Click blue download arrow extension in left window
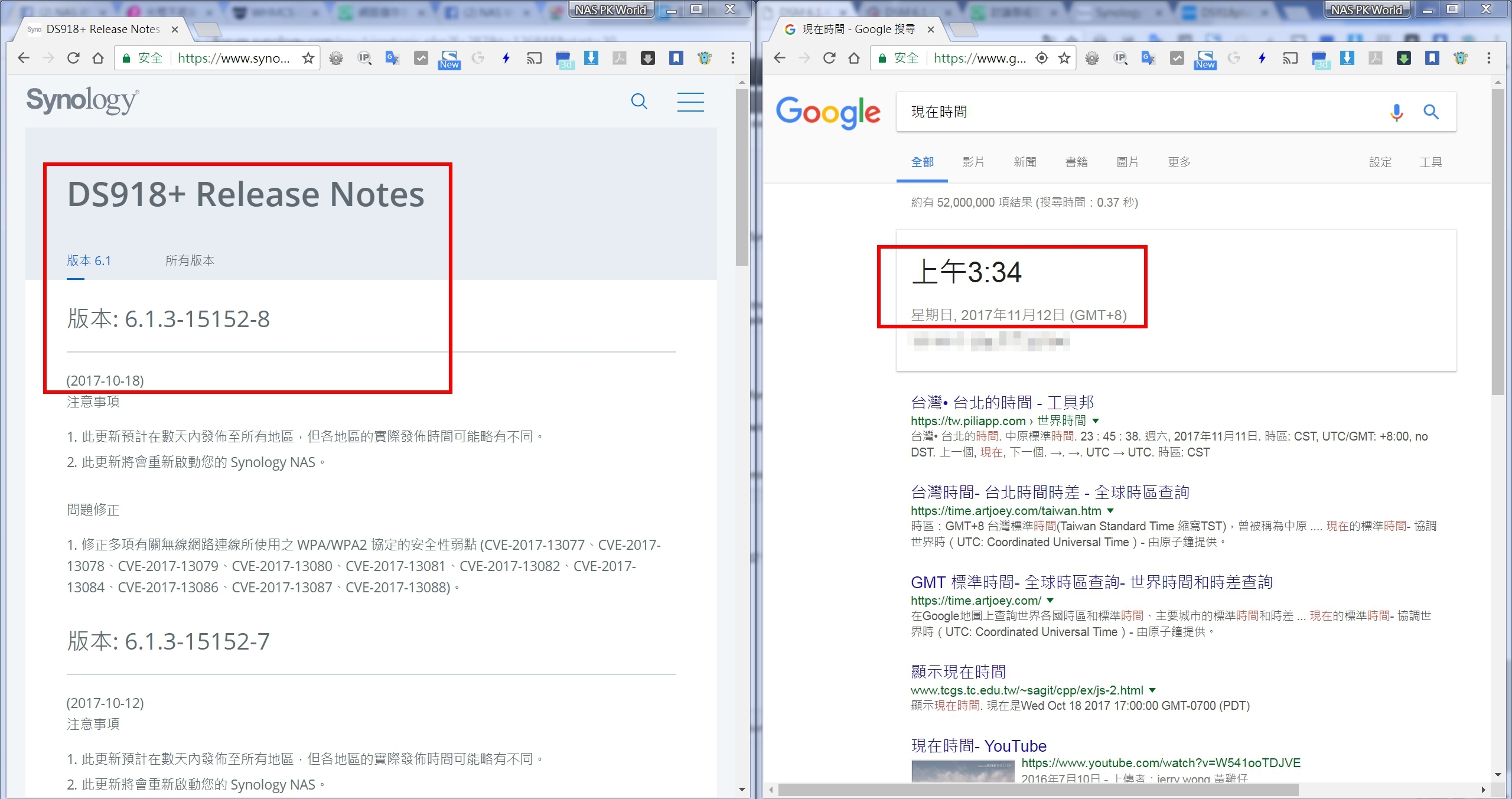 click(x=591, y=58)
